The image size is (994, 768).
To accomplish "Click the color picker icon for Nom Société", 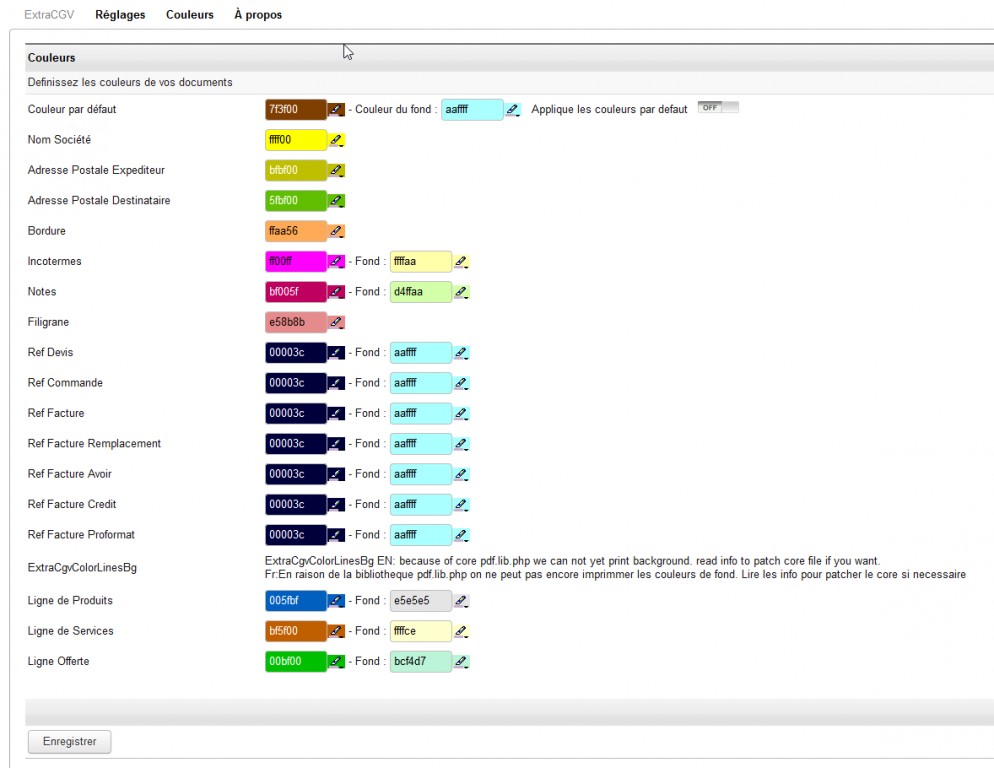I will pos(336,140).
